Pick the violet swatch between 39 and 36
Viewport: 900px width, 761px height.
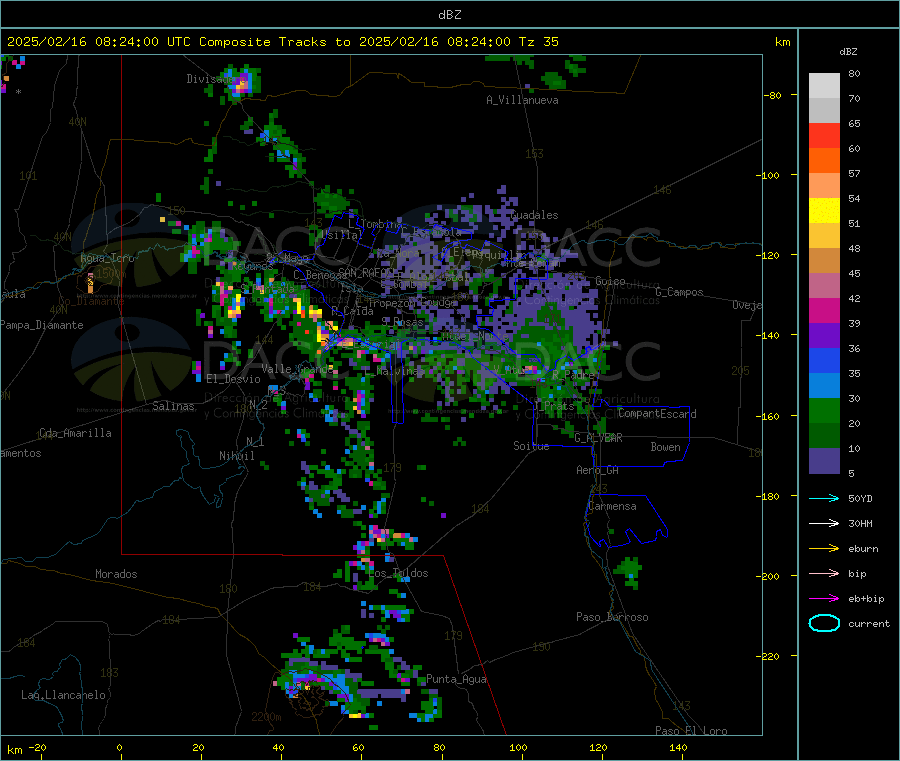(x=824, y=336)
